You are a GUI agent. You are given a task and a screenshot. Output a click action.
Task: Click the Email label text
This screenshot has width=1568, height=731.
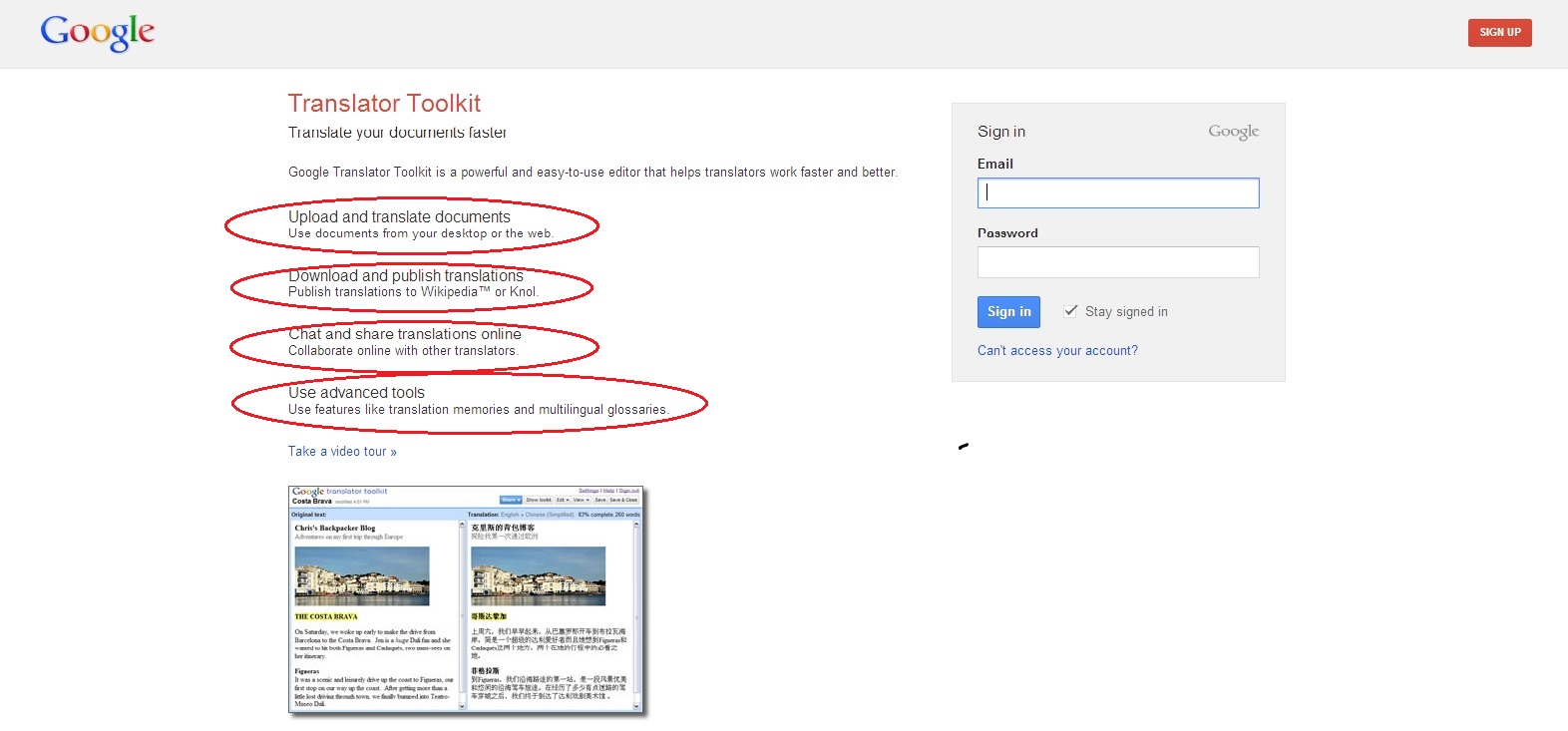point(995,164)
